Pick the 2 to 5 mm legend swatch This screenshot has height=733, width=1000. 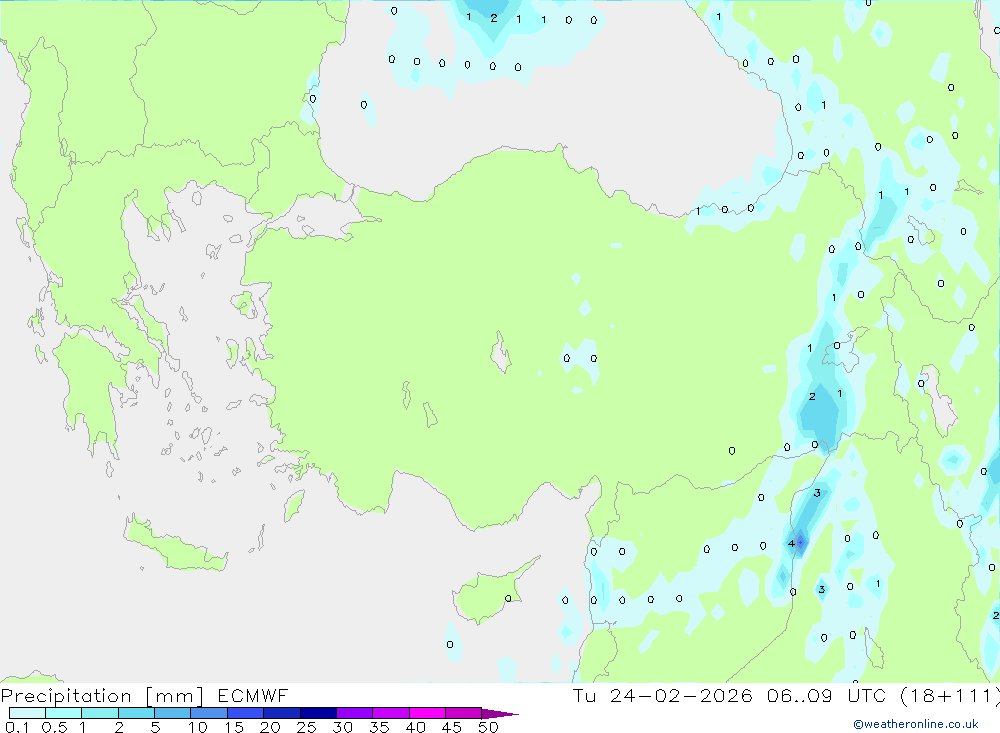click(136, 713)
